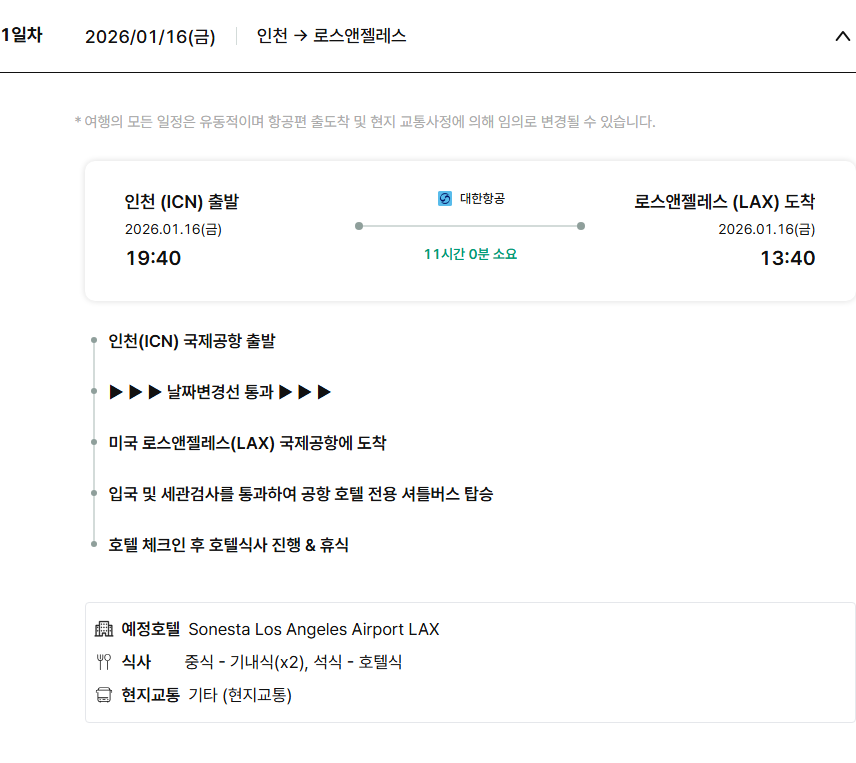
Task: Click the hotel building icon beside 예정호텔
Action: click(x=104, y=630)
